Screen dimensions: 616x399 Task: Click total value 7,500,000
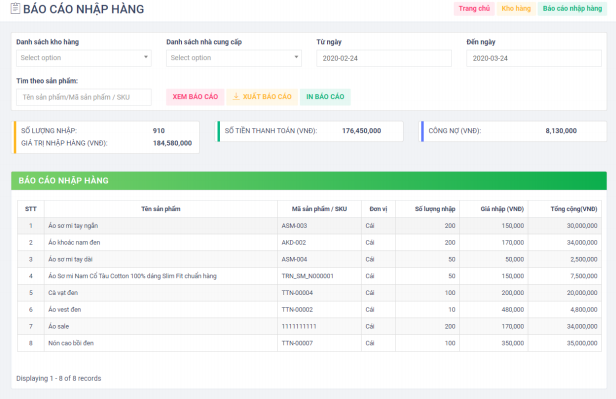pos(584,276)
